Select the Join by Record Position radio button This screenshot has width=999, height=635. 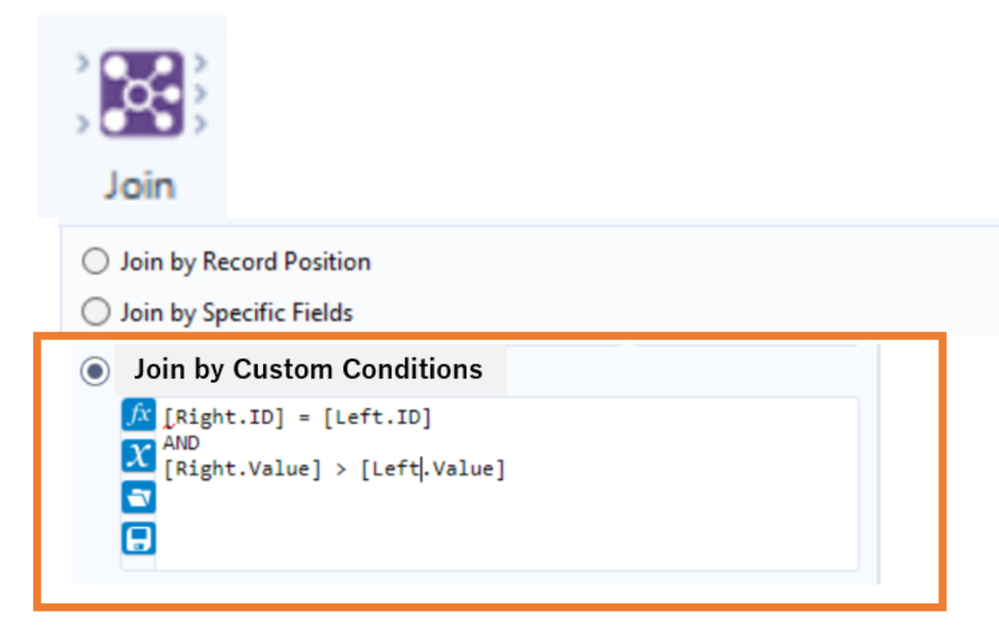95,263
